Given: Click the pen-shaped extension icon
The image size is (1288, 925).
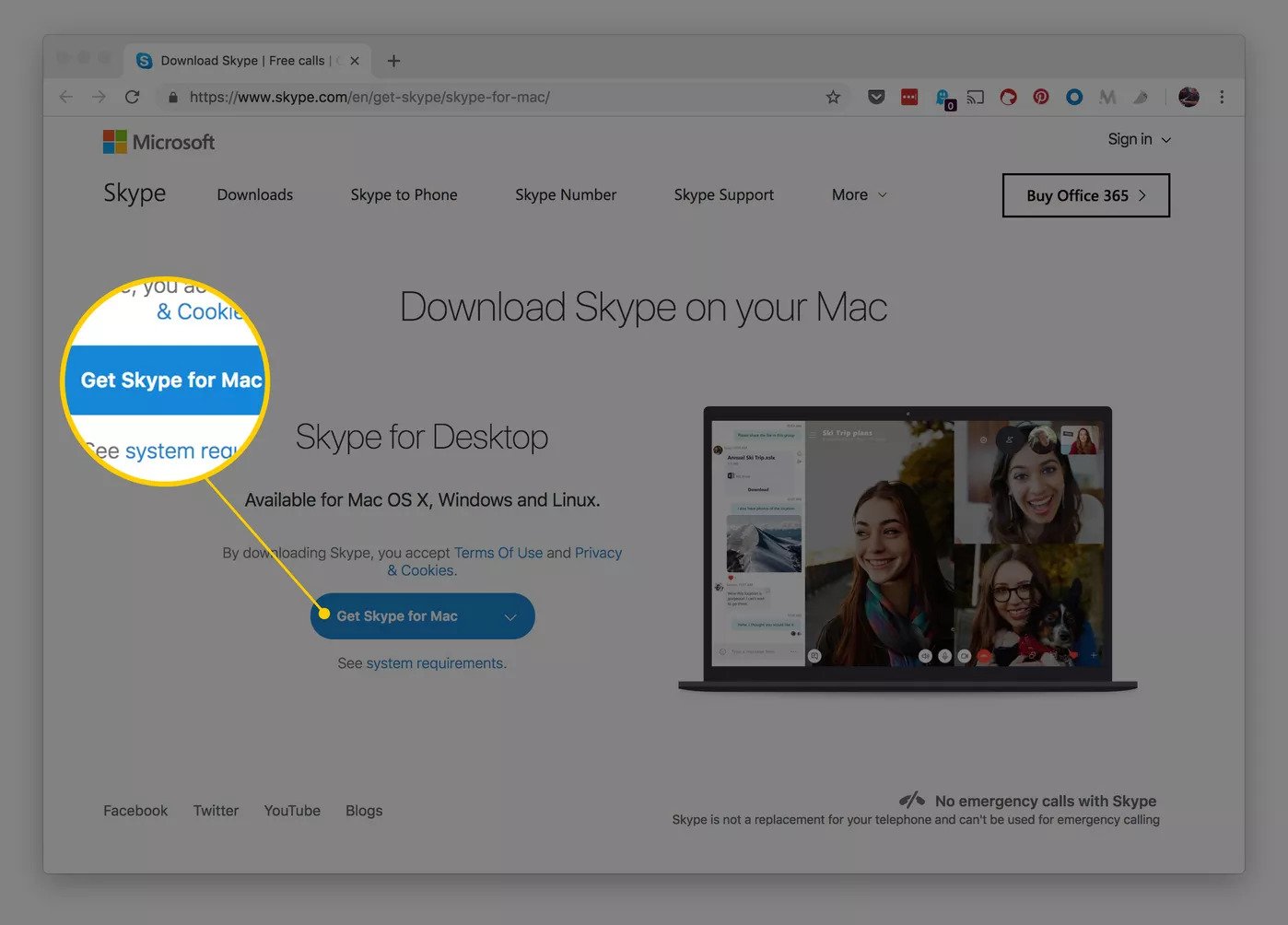Looking at the screenshot, I should [x=1141, y=97].
